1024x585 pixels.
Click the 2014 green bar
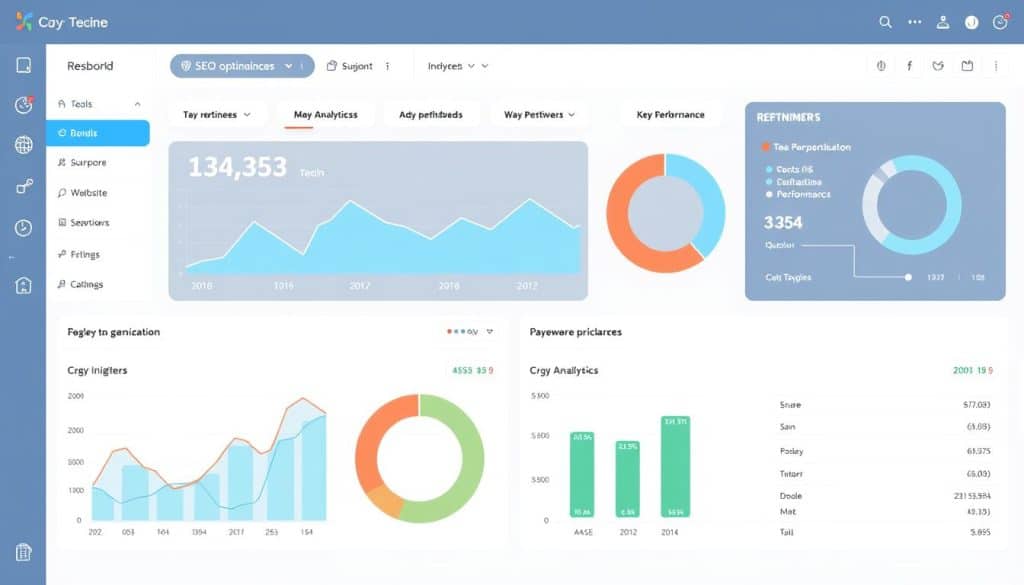675,467
